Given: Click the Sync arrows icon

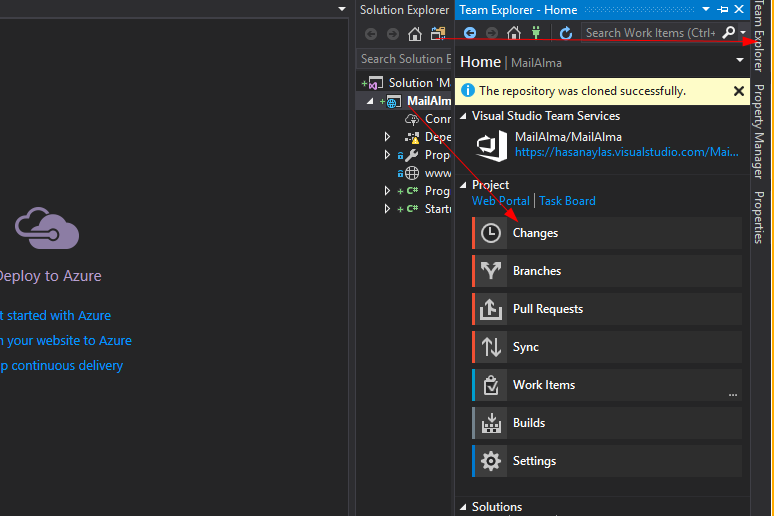Looking at the screenshot, I should (491, 347).
